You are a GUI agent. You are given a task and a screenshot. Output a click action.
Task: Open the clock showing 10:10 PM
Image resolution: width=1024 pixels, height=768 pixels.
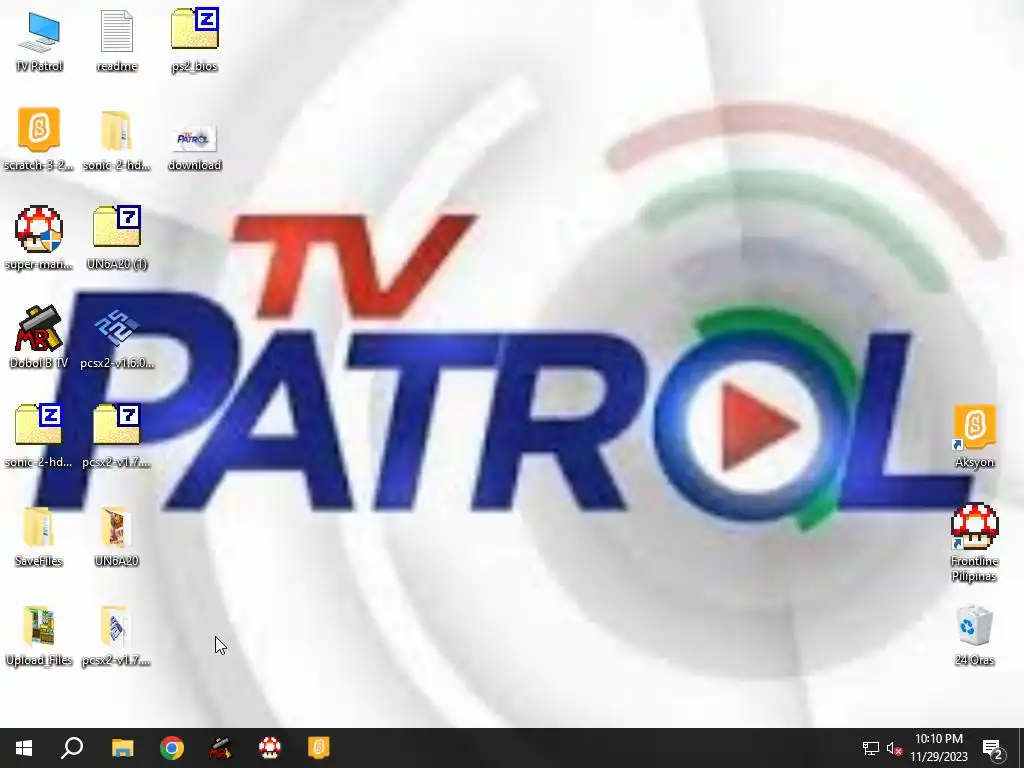click(938, 748)
